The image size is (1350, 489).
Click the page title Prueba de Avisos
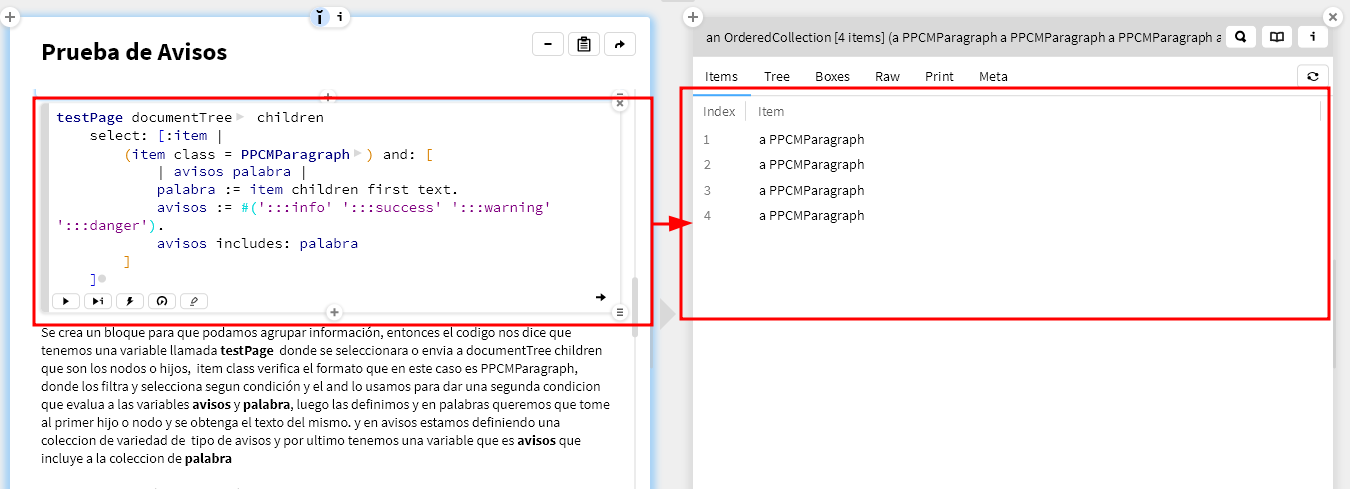click(134, 52)
